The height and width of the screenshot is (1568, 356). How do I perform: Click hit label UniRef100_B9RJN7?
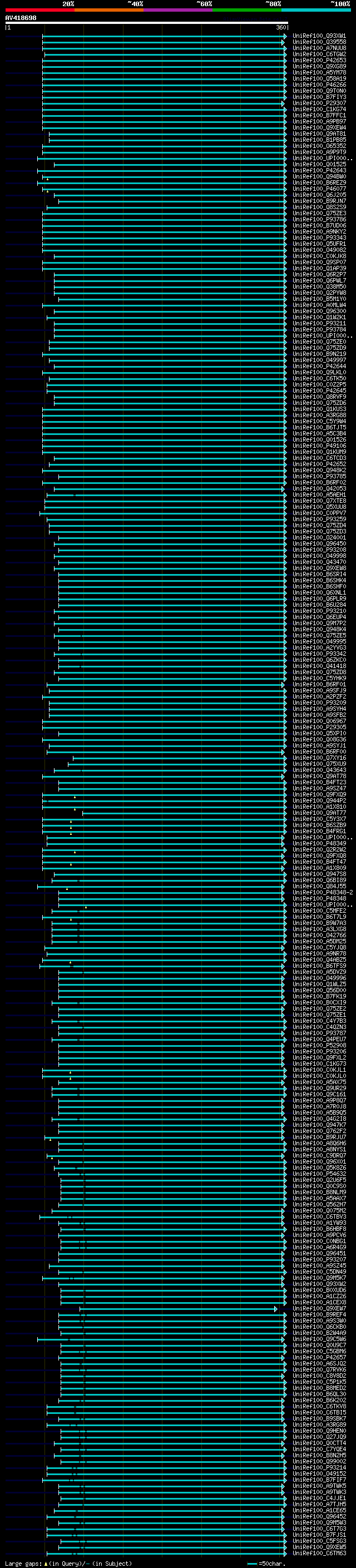point(319,201)
